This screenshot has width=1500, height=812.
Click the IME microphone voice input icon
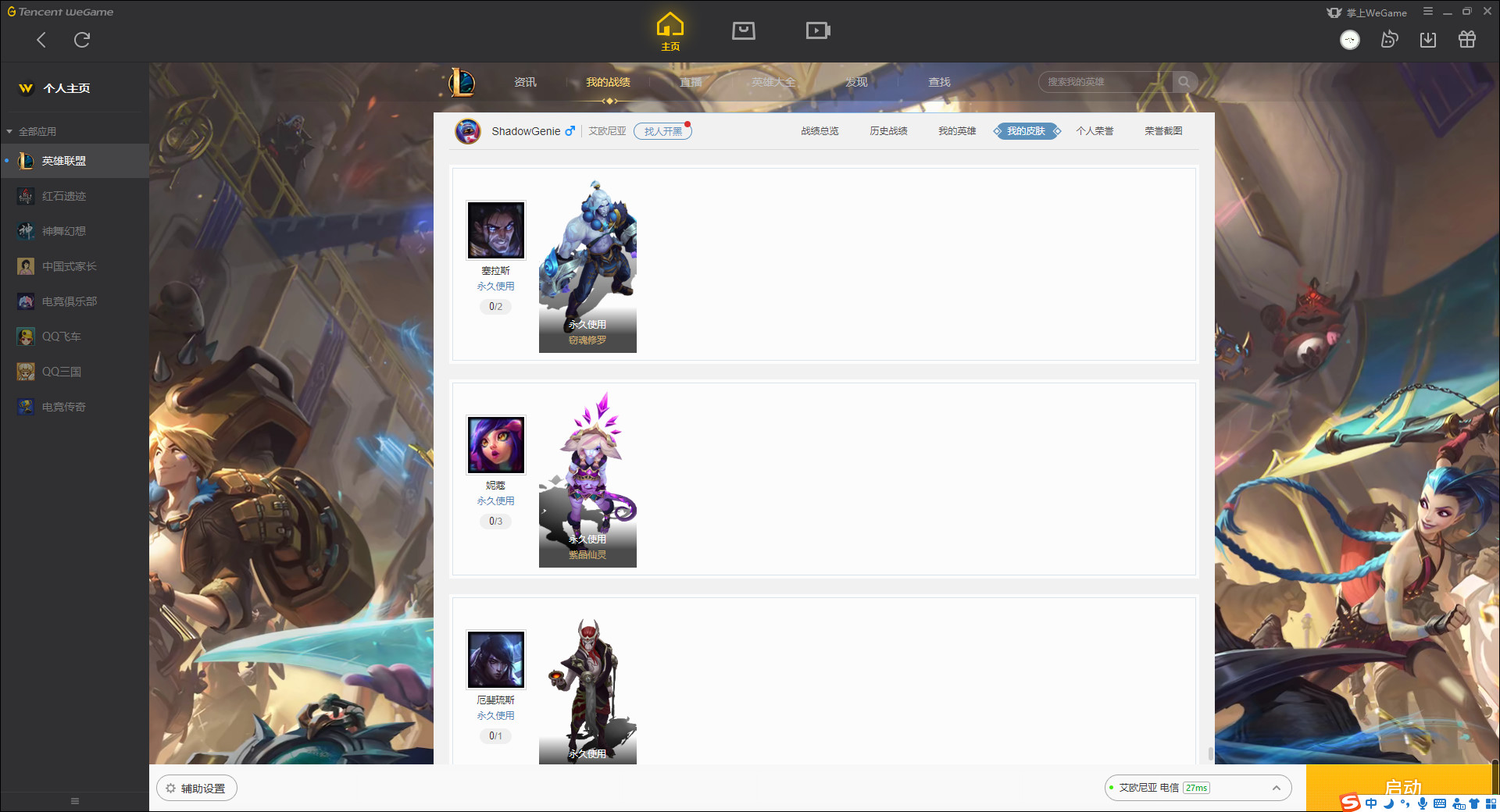pyautogui.click(x=1423, y=803)
